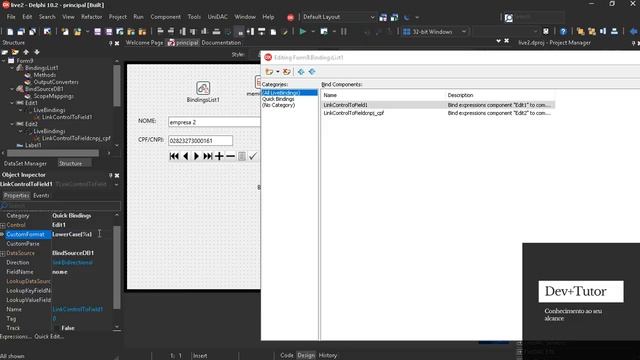The height and width of the screenshot is (360, 640).
Task: Close the Structure panel
Action: pos(117,43)
